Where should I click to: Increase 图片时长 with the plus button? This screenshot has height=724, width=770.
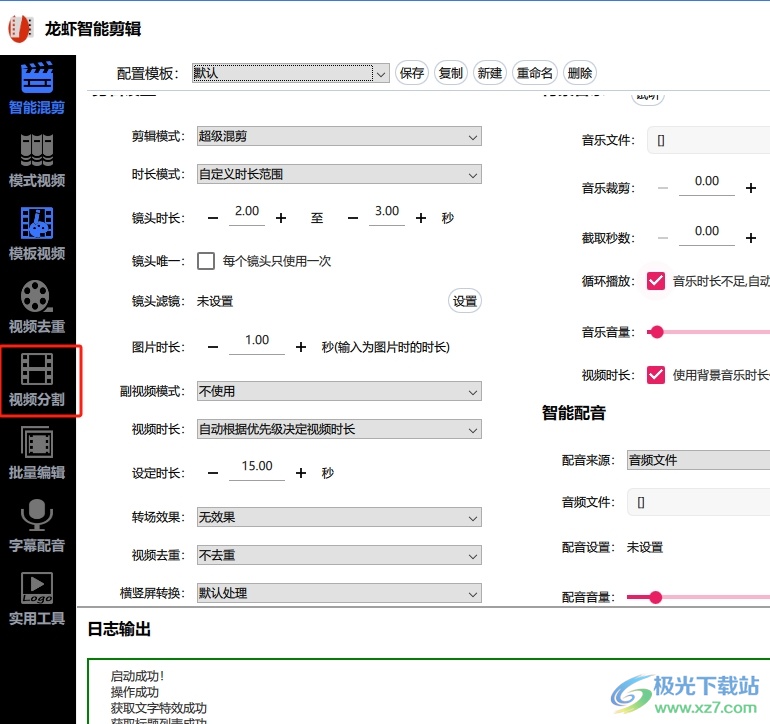[301, 347]
